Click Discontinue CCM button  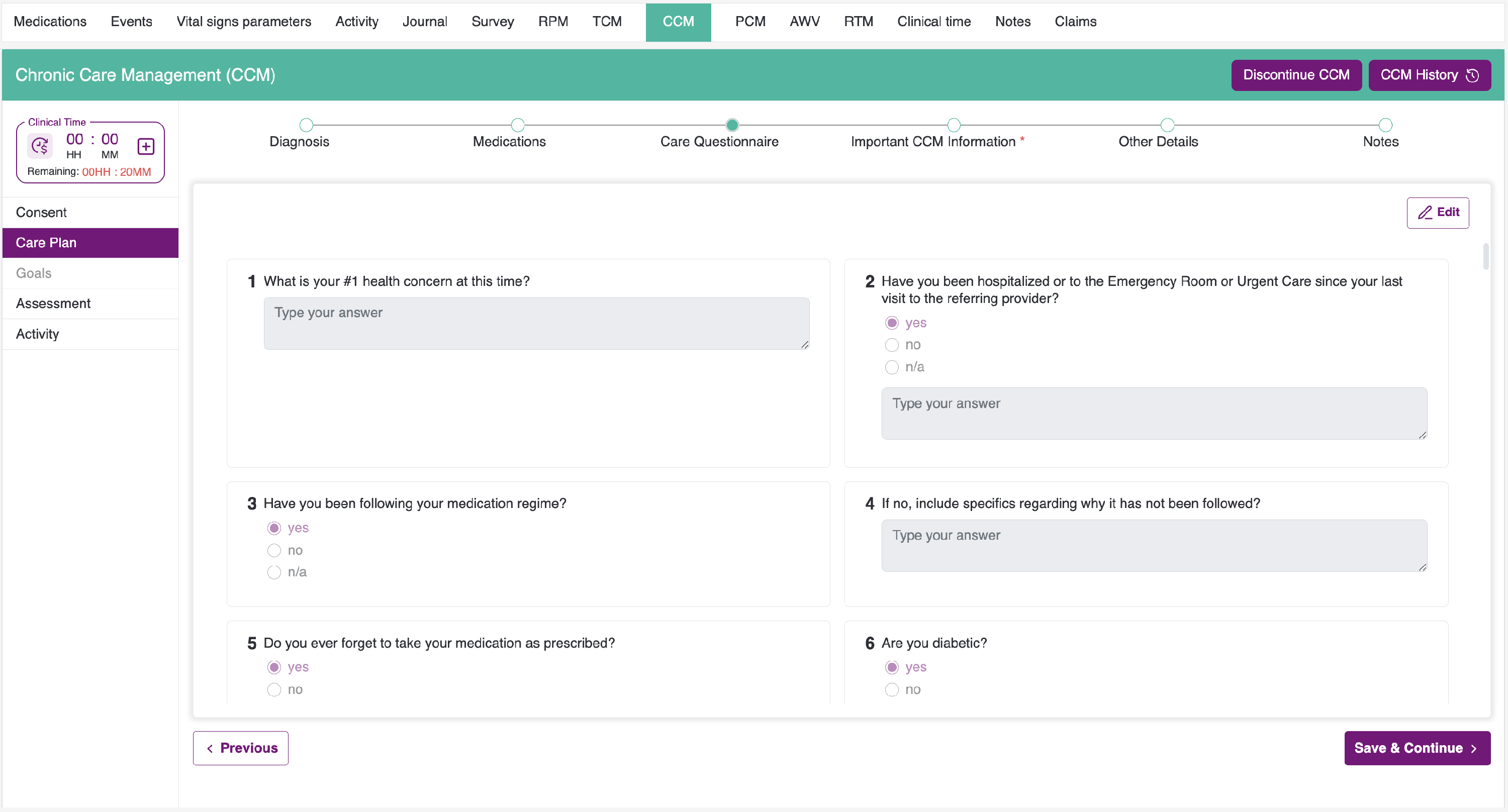[x=1295, y=75]
